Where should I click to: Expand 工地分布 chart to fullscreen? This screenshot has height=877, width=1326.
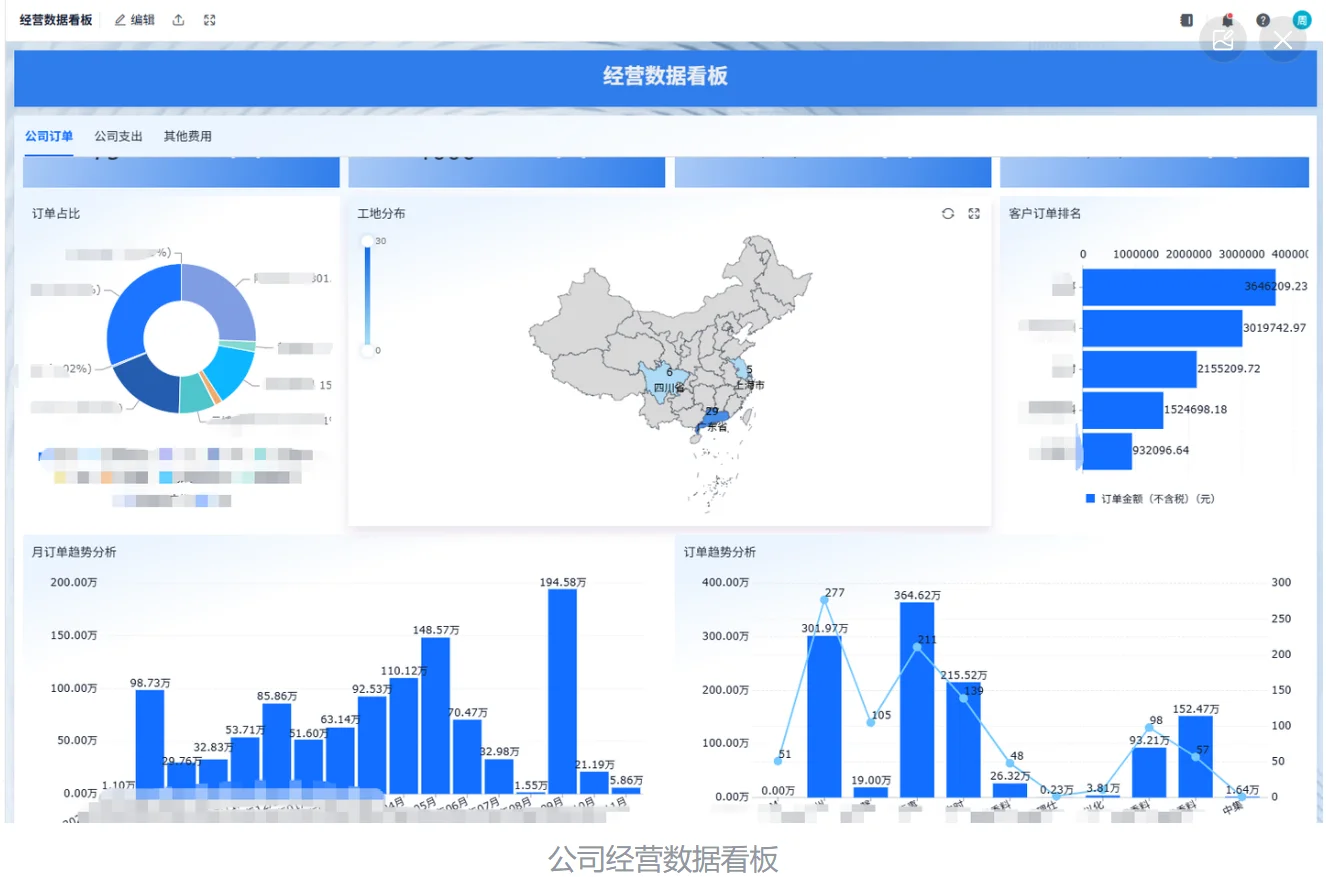tap(974, 214)
